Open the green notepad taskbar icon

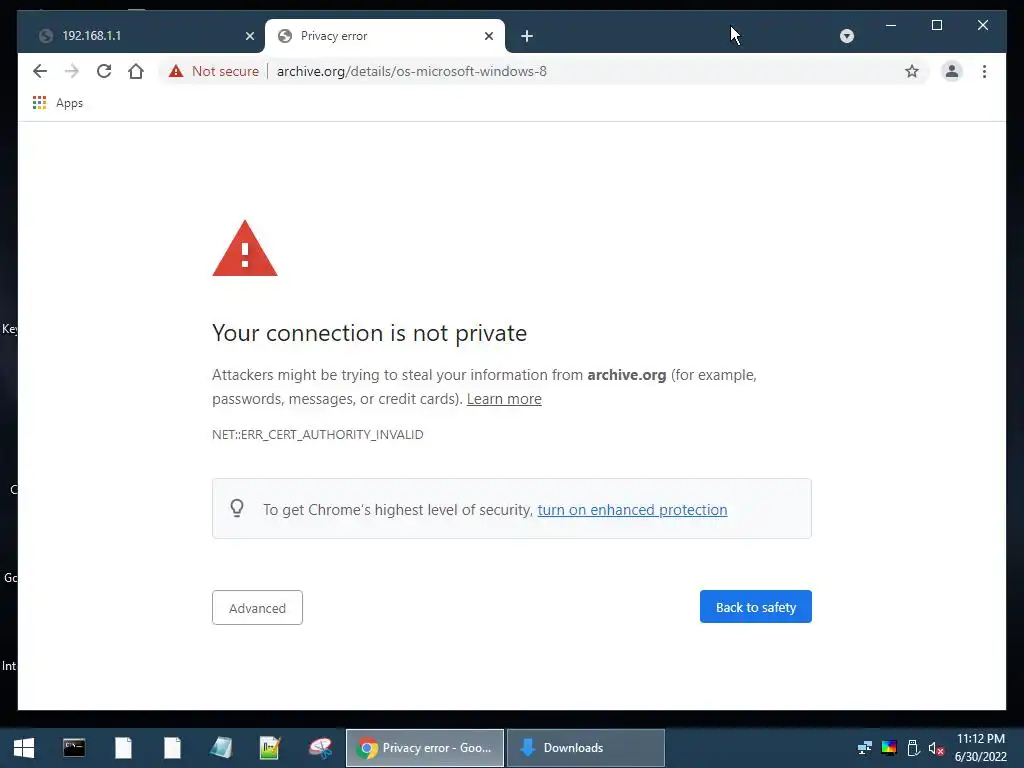[270, 748]
